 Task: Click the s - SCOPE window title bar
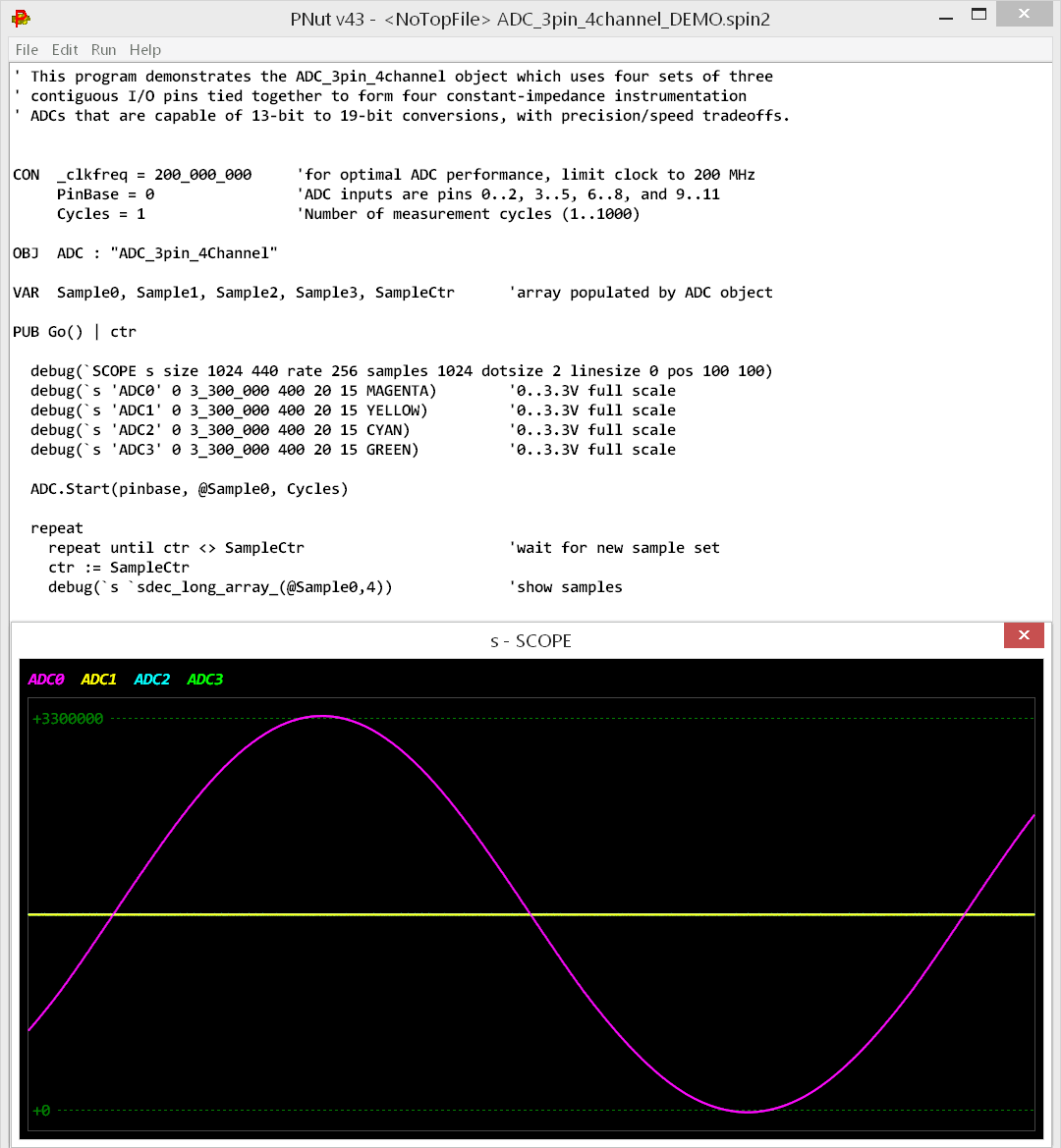pos(530,640)
